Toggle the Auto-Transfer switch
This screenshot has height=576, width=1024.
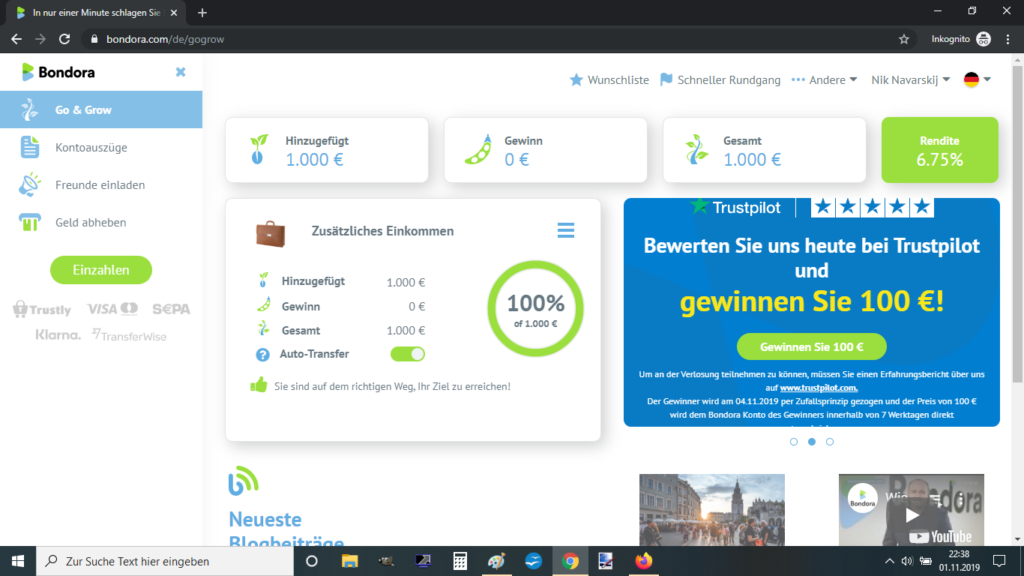408,354
